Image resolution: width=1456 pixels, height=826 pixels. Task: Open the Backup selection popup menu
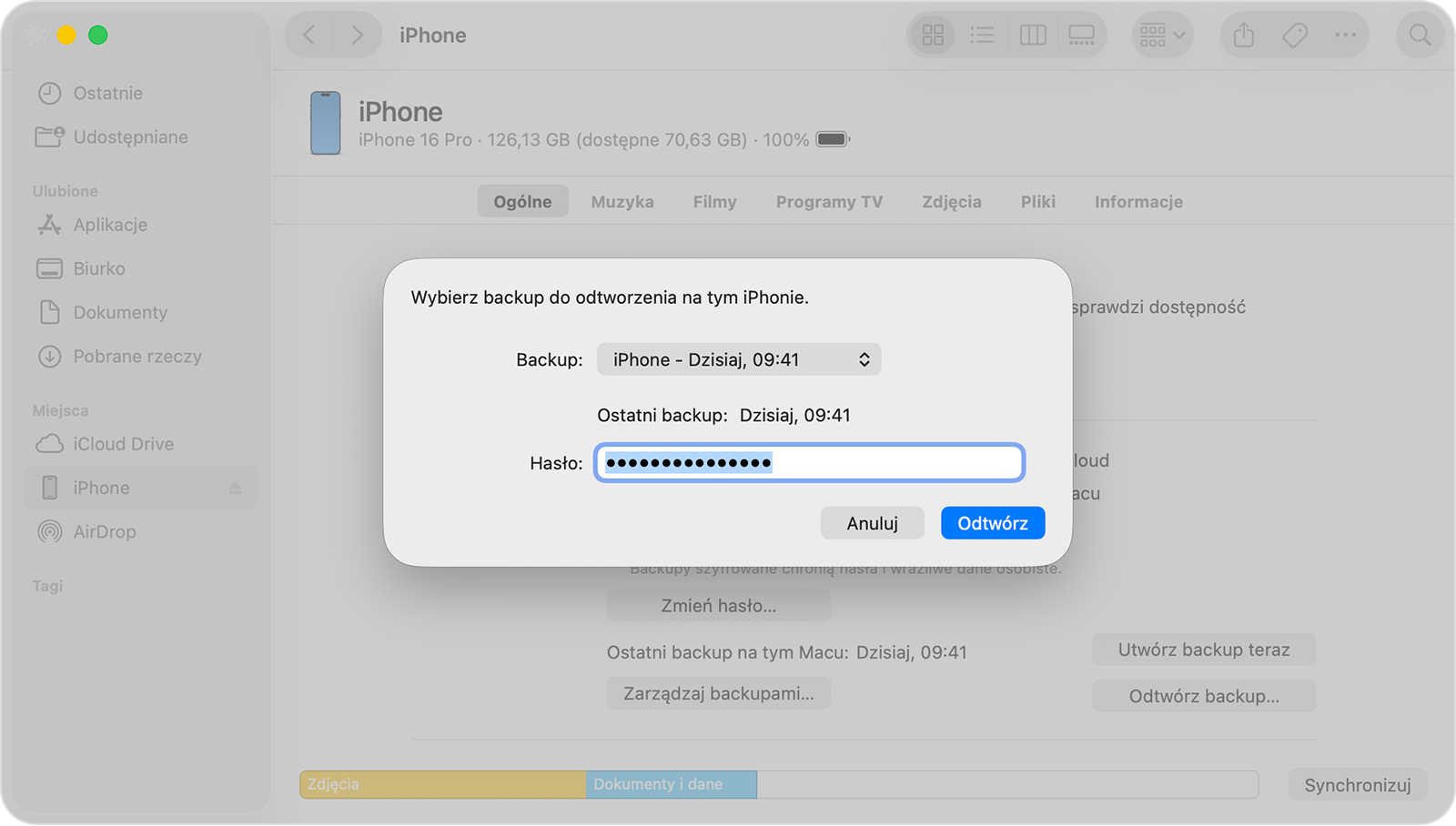[739, 359]
